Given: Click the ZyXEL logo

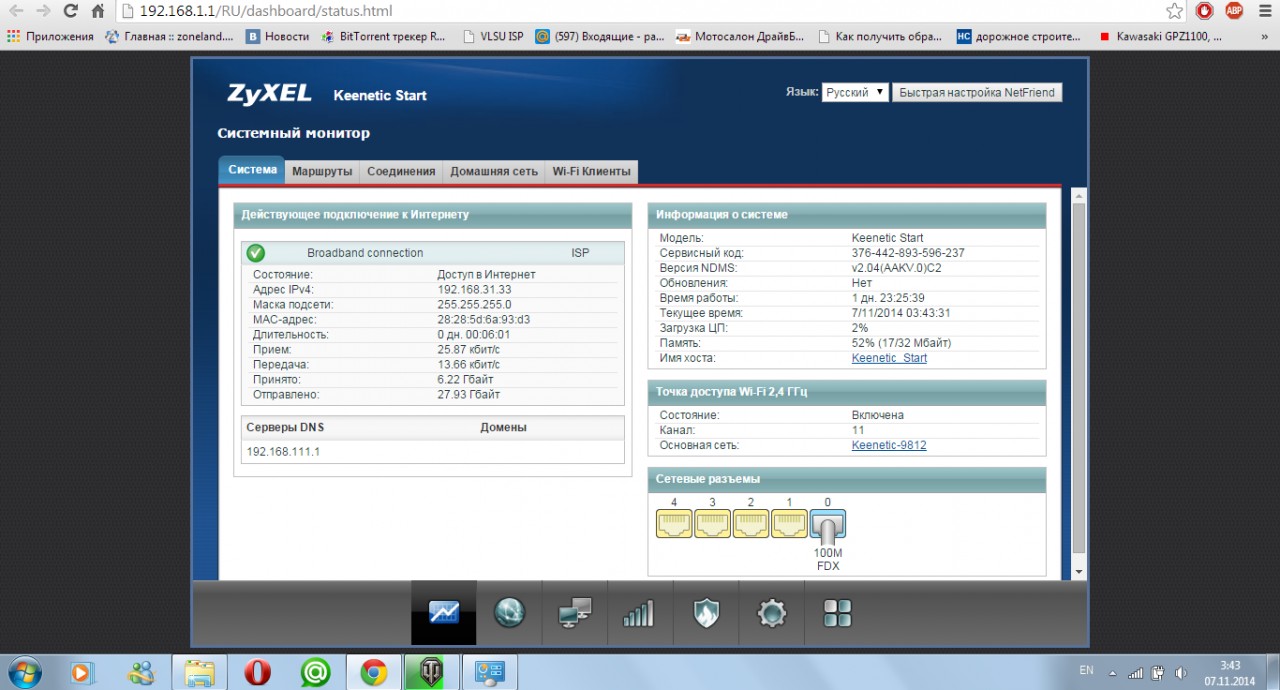Looking at the screenshot, I should click(x=269, y=94).
